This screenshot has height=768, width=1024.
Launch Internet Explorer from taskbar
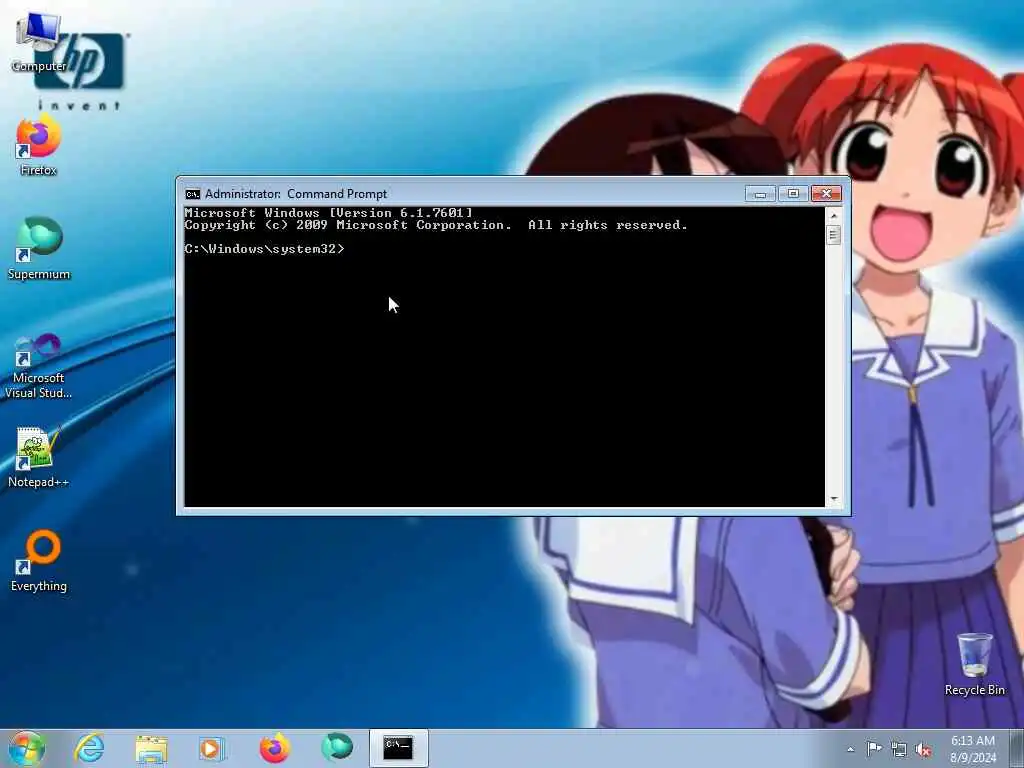click(89, 748)
